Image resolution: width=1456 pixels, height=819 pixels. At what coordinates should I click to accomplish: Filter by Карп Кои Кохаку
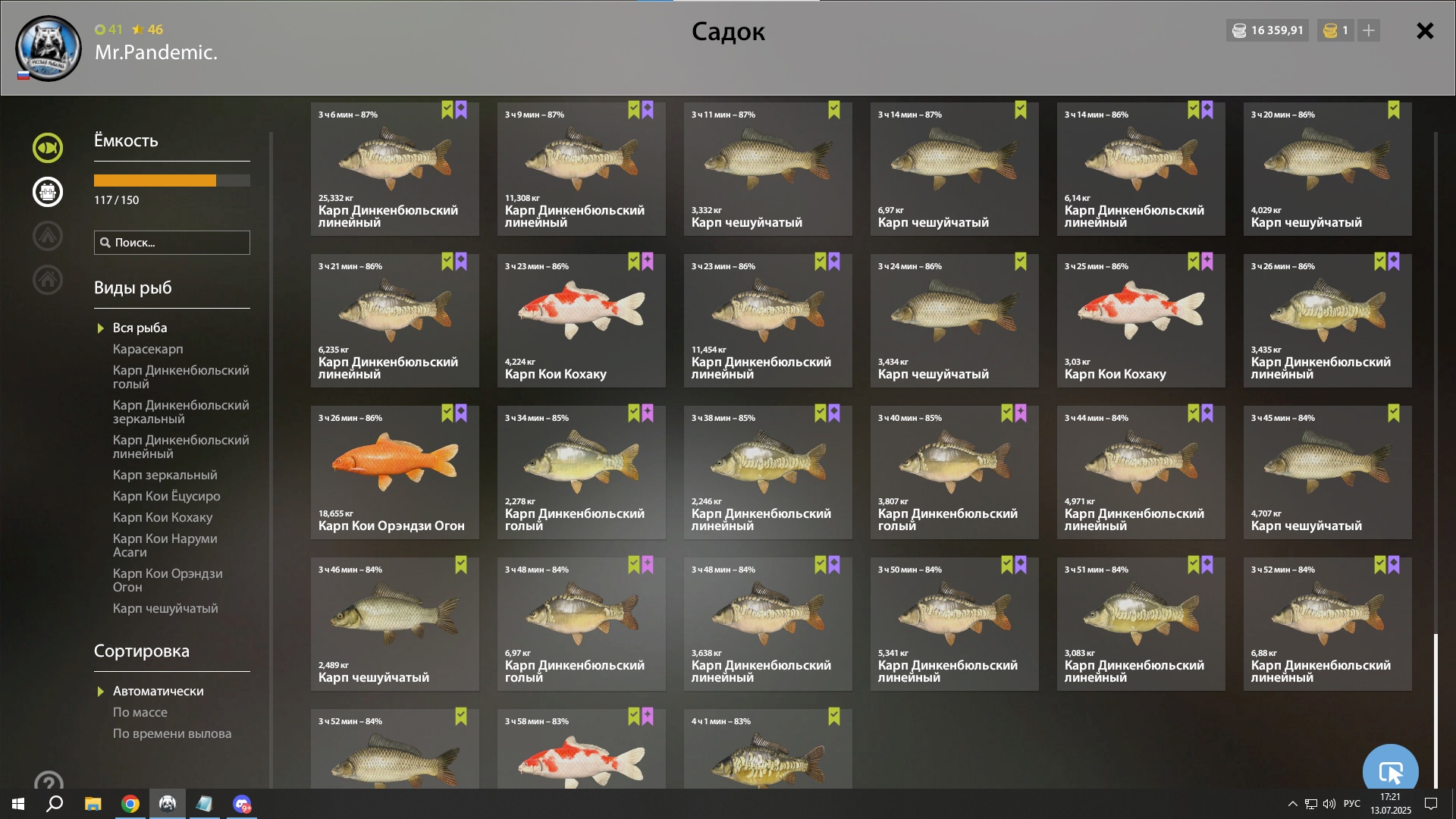point(162,517)
